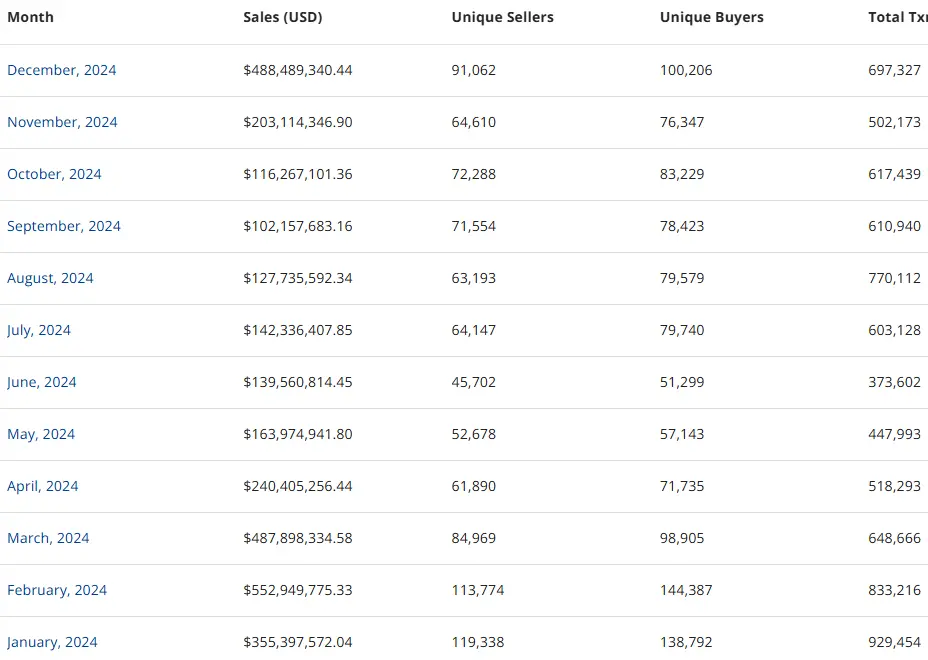Select the September, 2024 link
928x660 pixels.
(64, 226)
